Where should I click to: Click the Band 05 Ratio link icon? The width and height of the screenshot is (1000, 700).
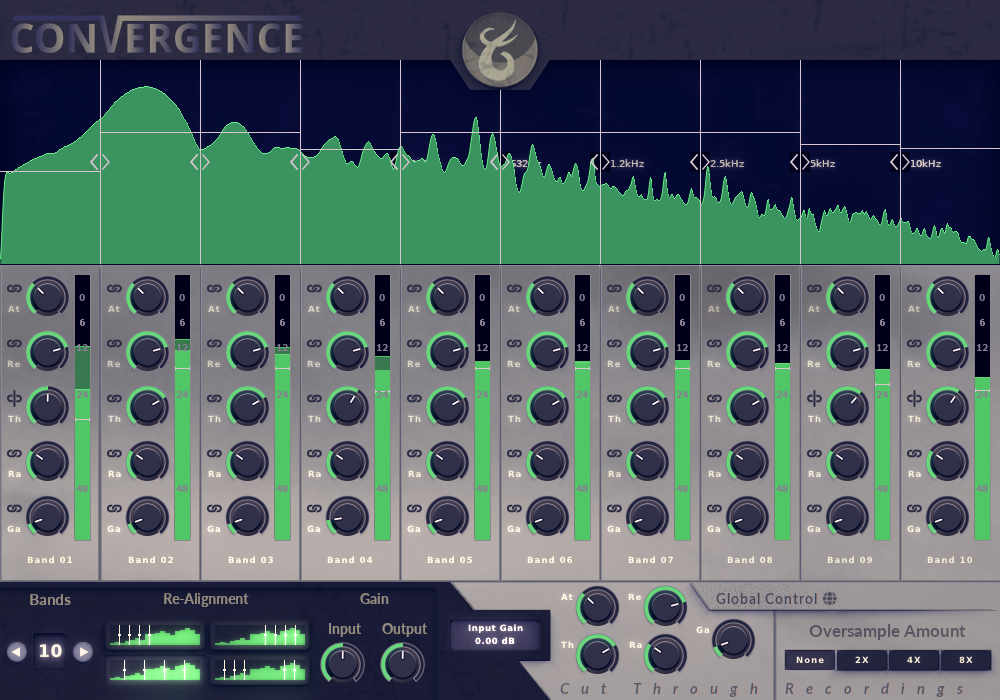[414, 454]
